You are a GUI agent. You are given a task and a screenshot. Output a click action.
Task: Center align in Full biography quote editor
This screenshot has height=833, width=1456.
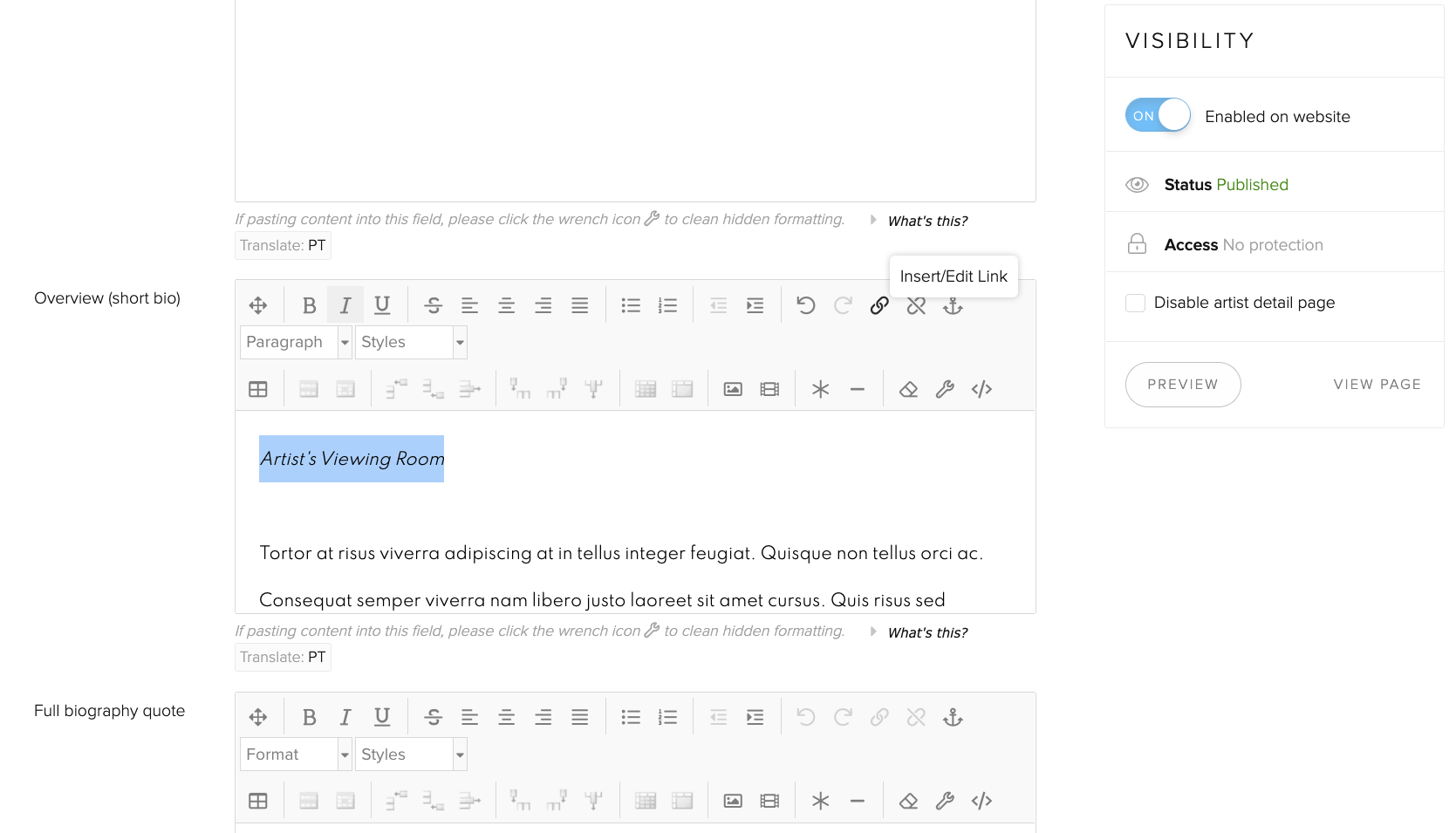coord(507,717)
